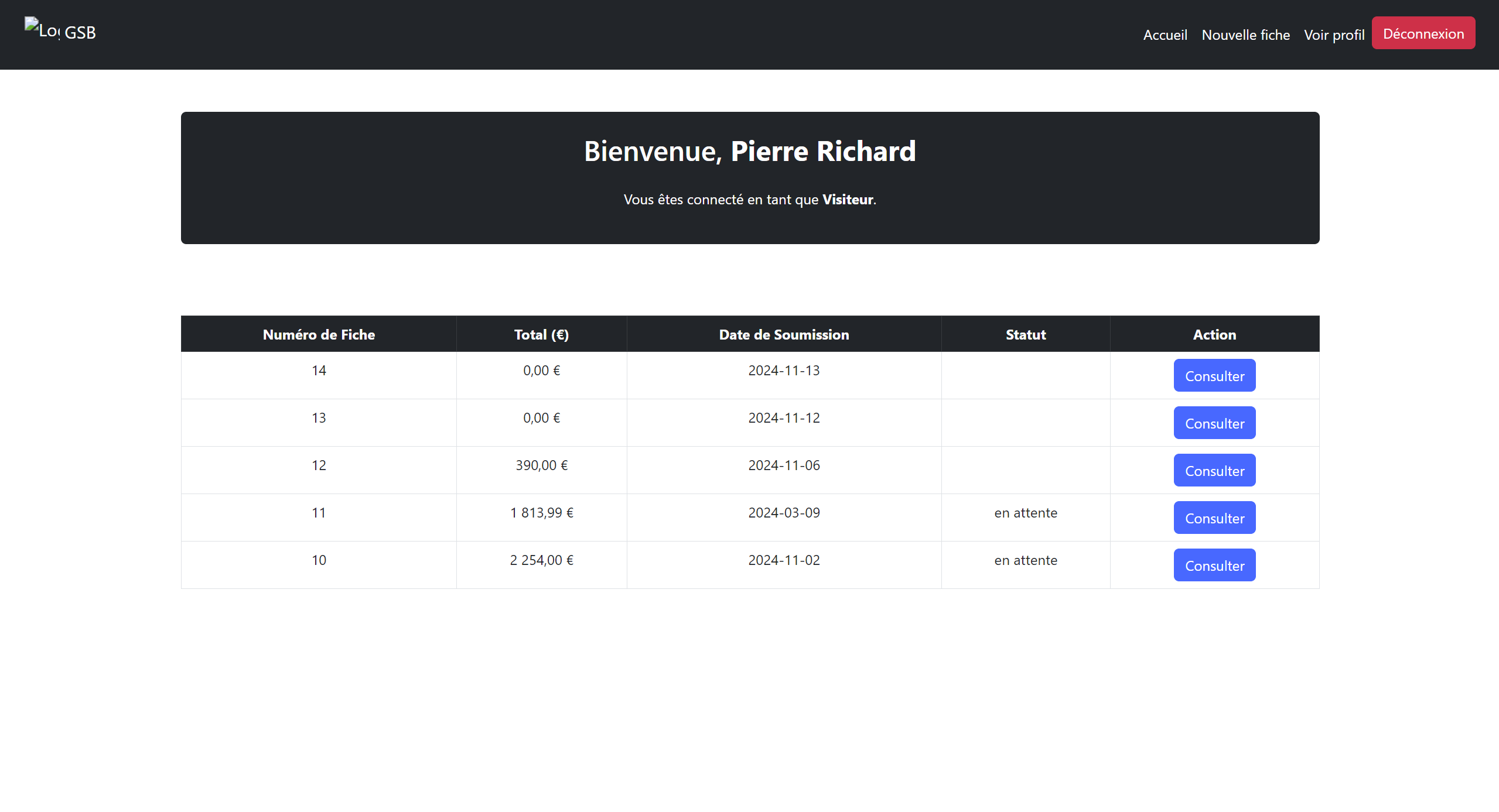
Task: Click the 2 254,00 € total
Action: tap(541, 560)
